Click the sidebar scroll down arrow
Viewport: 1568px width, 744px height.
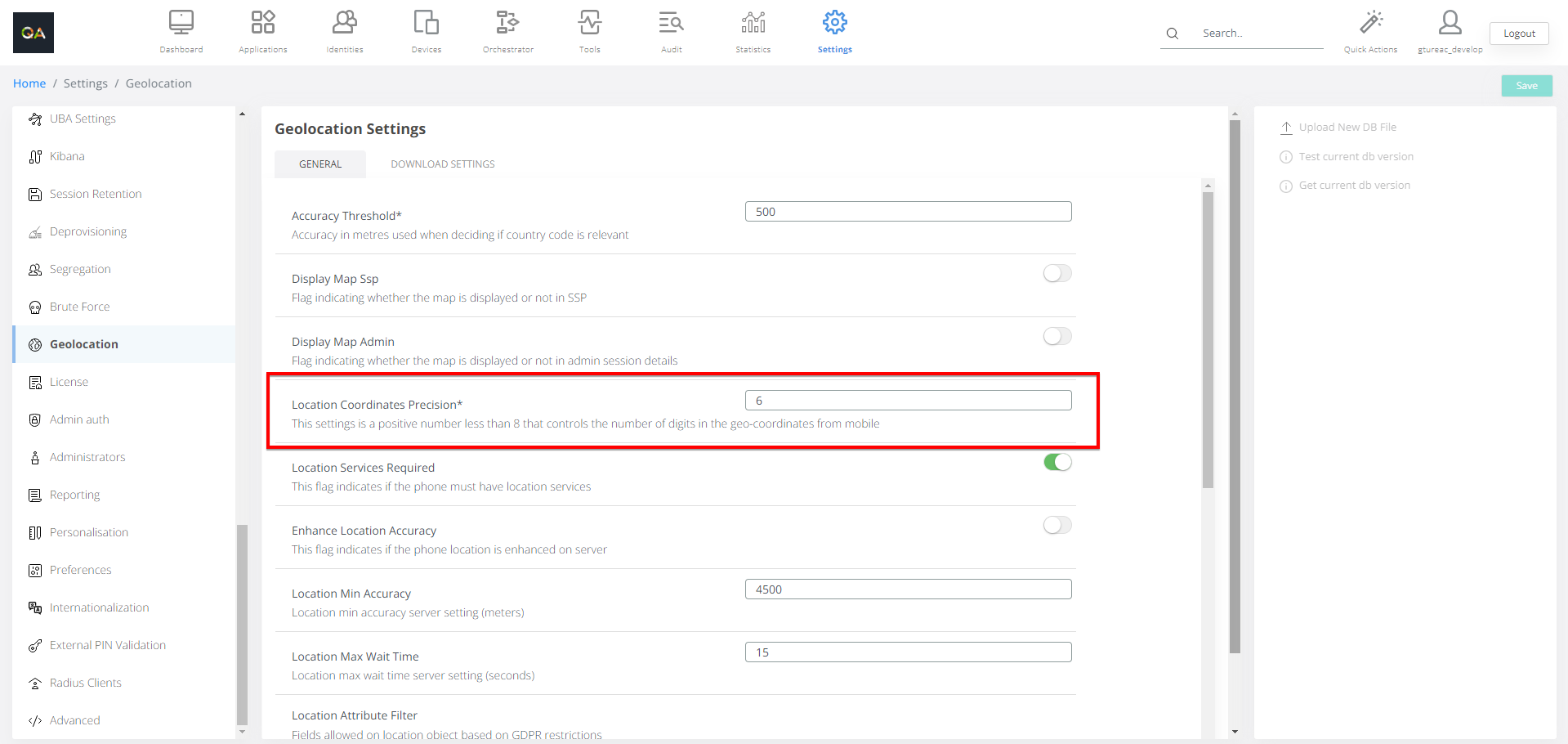pos(242,731)
